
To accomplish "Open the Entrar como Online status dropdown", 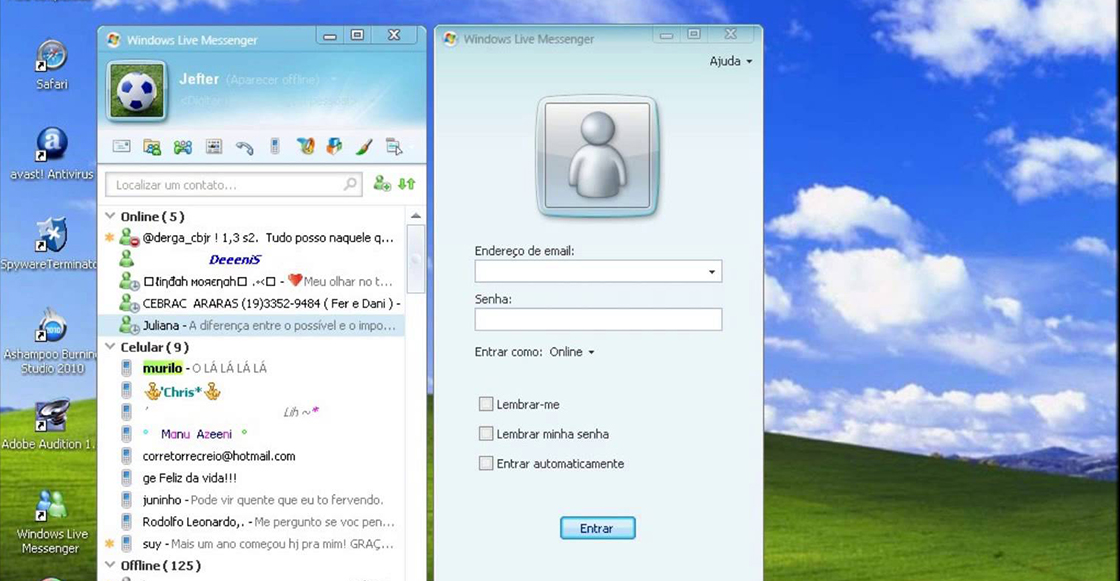I will click(x=571, y=352).
